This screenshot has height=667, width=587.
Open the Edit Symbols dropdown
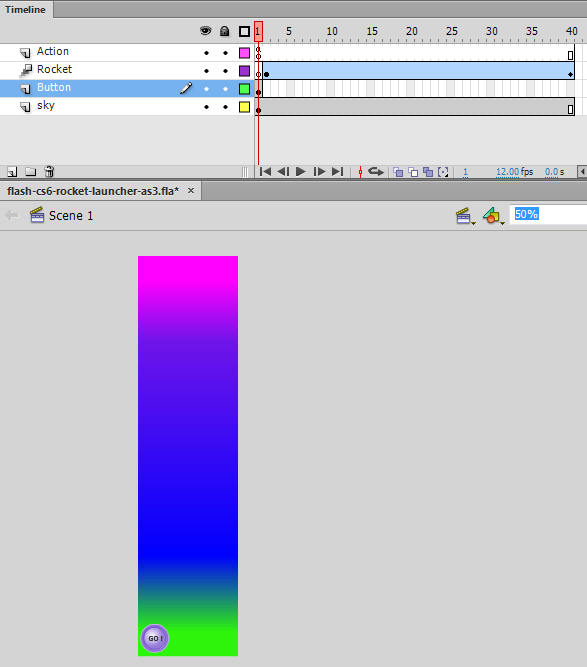point(493,216)
